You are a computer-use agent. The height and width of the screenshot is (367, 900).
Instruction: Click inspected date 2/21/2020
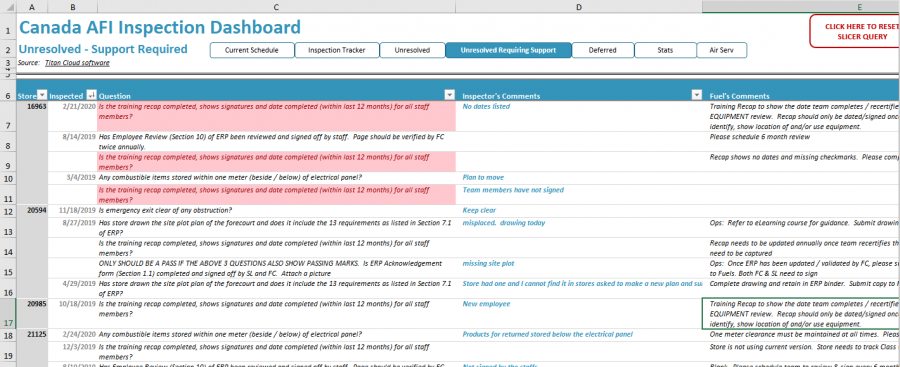(79, 106)
